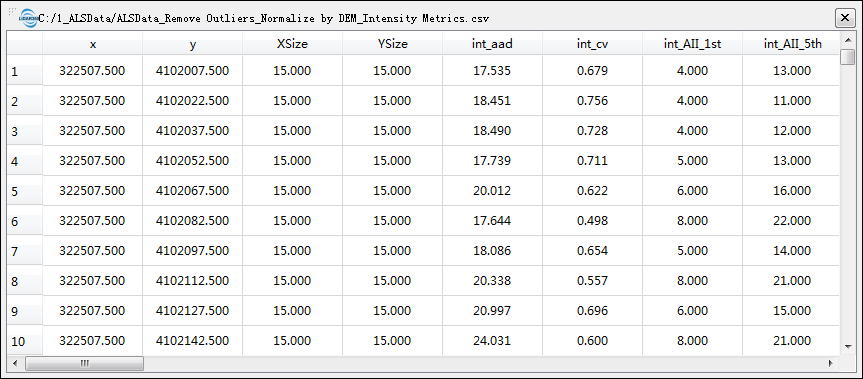Click the horizontal scrollbar thumb
This screenshot has width=863, height=379.
click(x=84, y=363)
